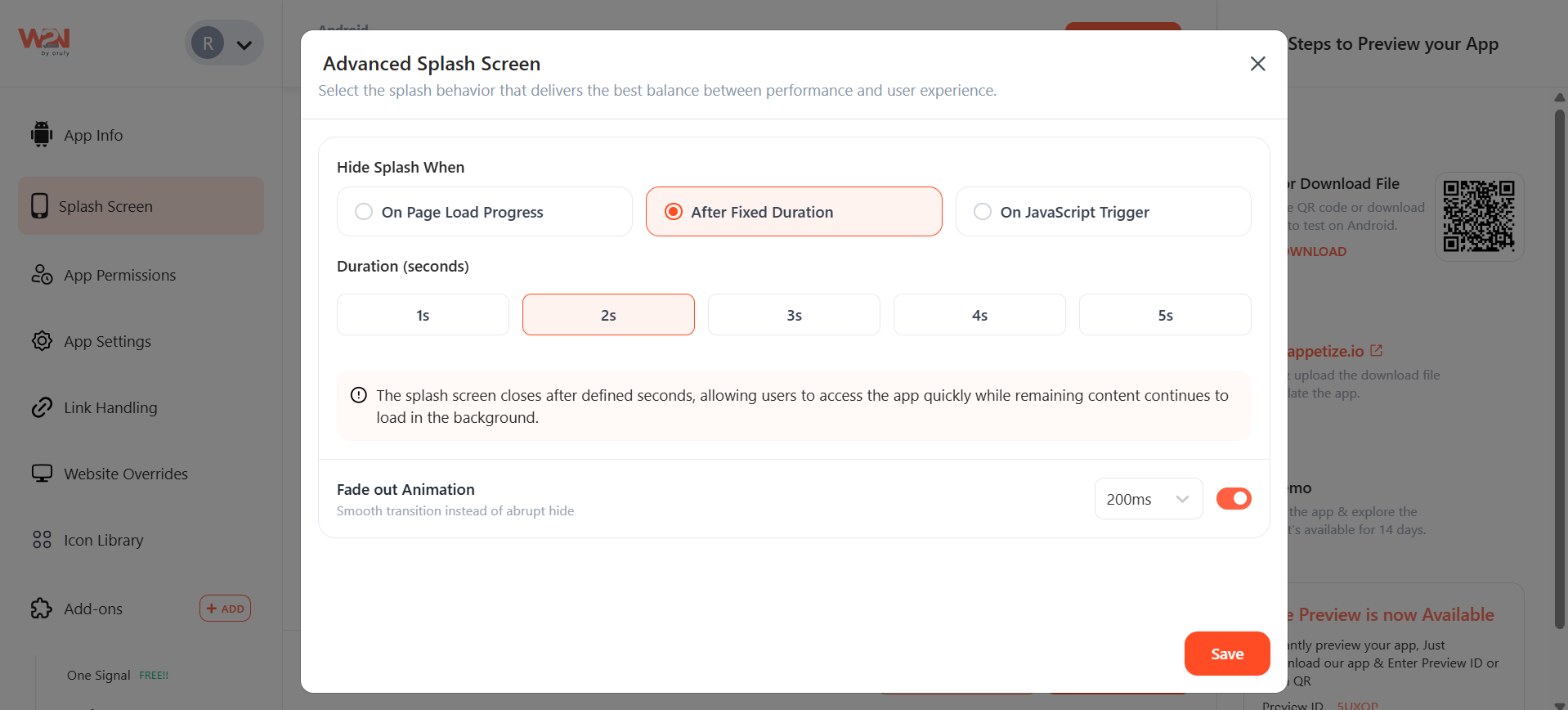This screenshot has height=710, width=1568.
Task: Click the Icon Library grid icon
Action: [42, 540]
